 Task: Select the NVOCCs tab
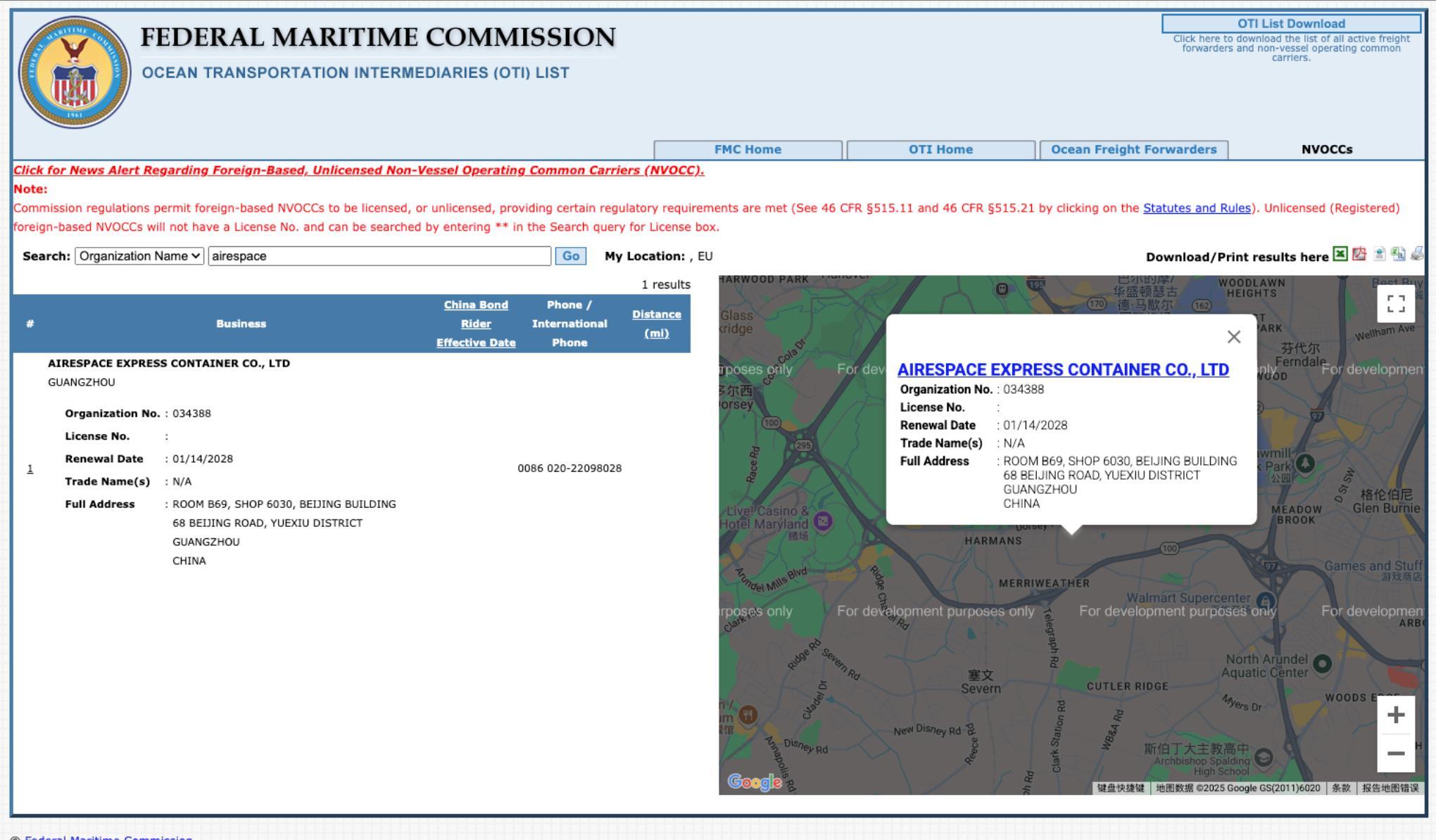coord(1327,150)
